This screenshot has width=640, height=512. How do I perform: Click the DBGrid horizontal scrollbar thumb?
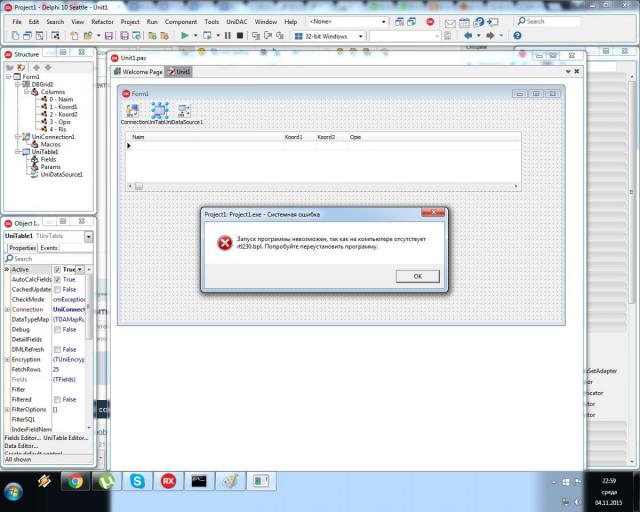pos(139,186)
